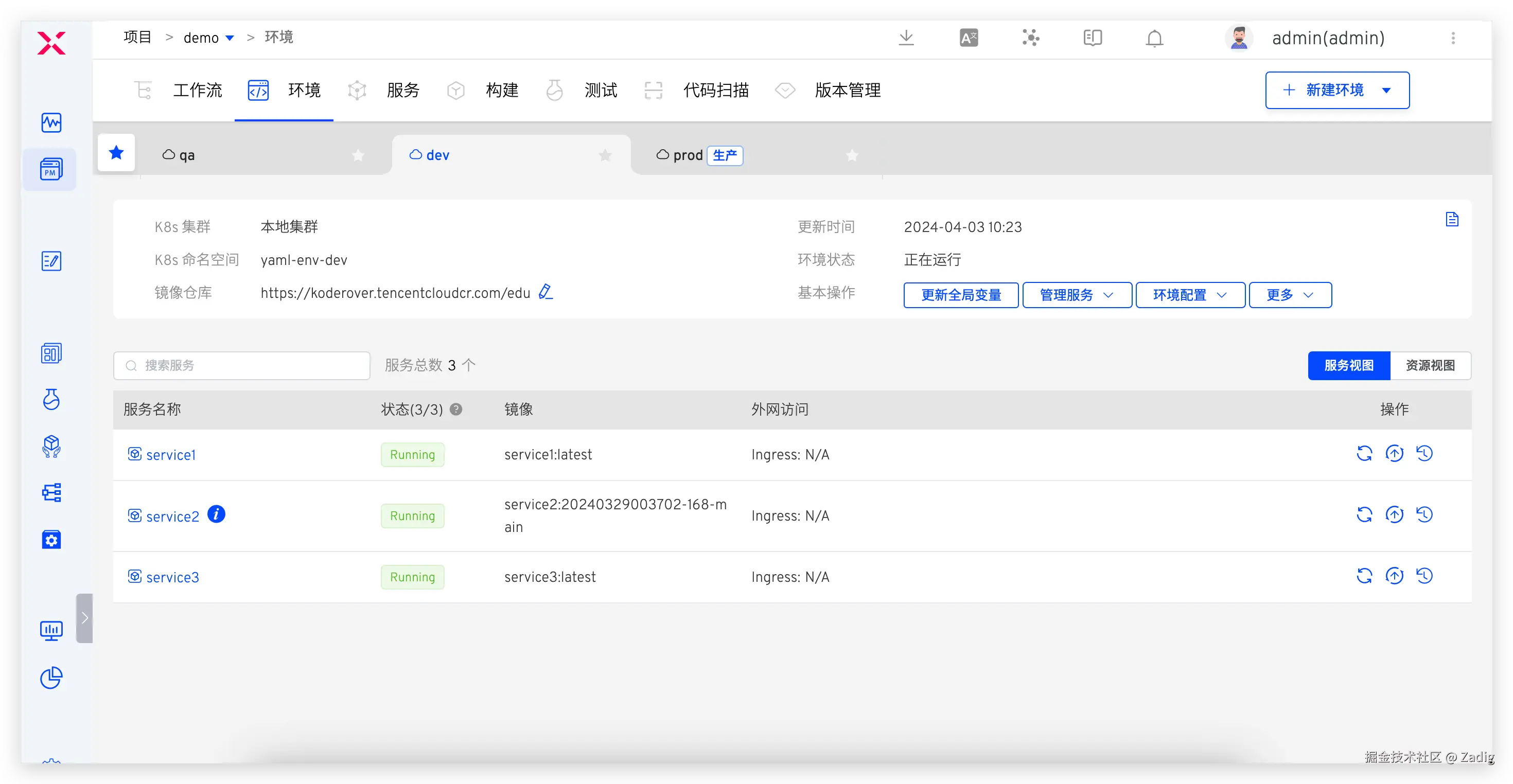
Task: Switch to 资源视图 view
Action: pos(1430,365)
